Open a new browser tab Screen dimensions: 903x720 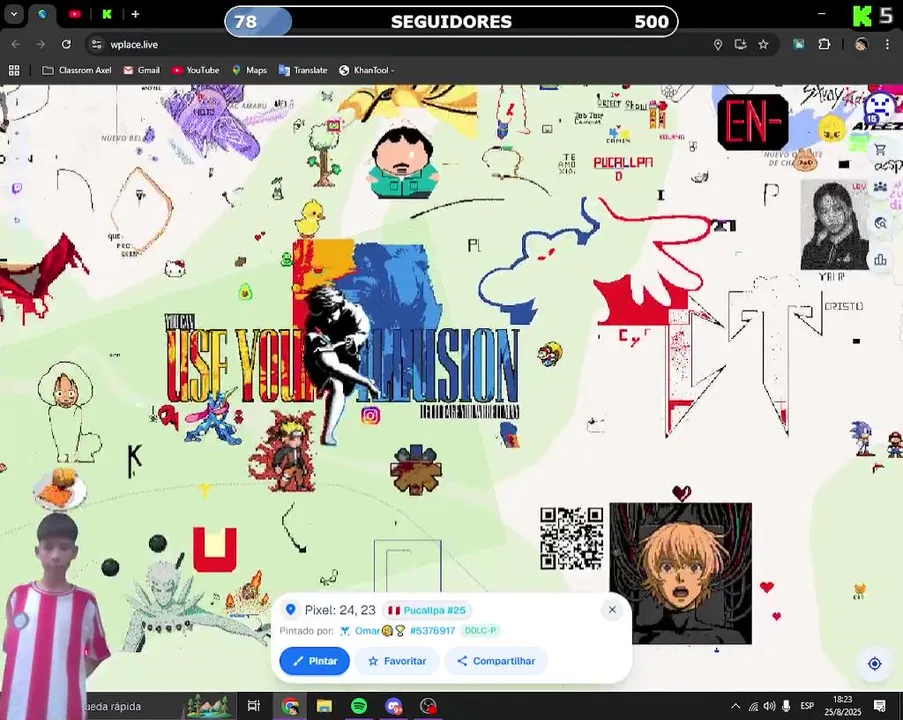(135, 14)
